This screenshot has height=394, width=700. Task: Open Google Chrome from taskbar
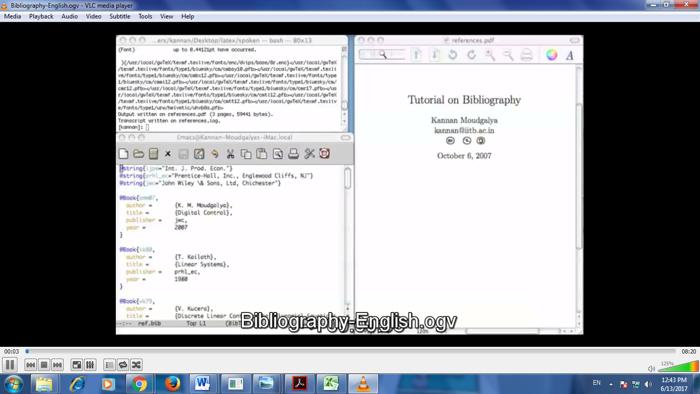point(139,384)
